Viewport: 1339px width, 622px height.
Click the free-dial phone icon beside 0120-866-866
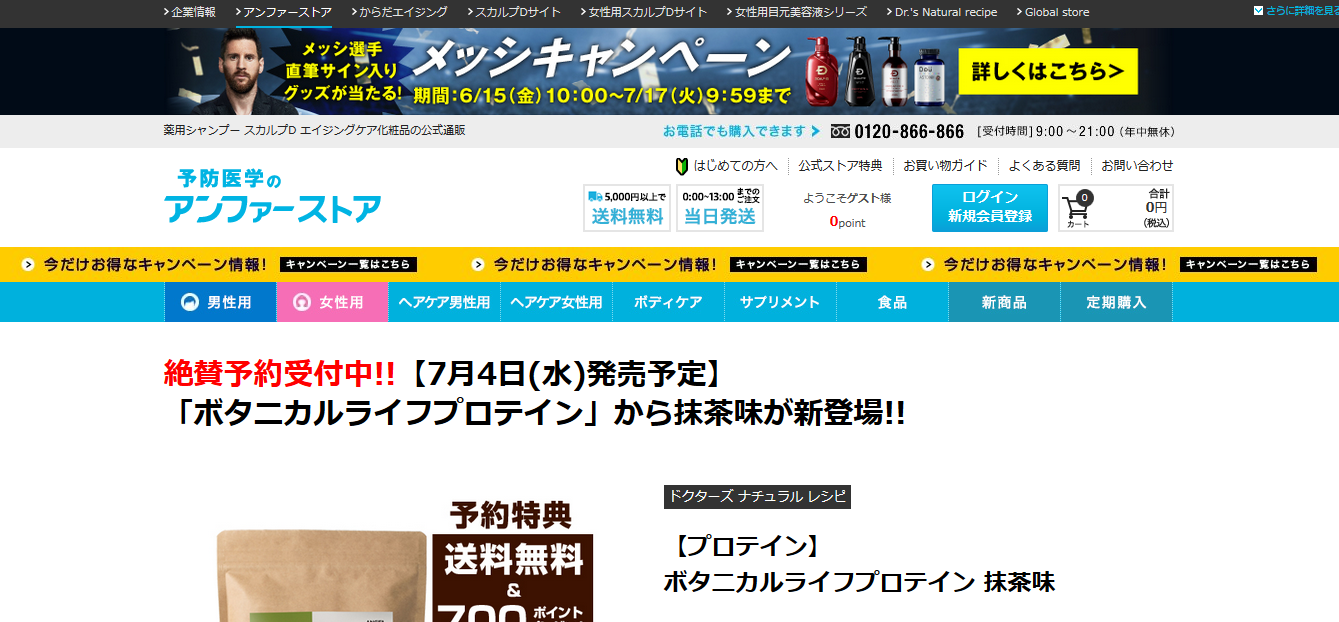(x=840, y=132)
